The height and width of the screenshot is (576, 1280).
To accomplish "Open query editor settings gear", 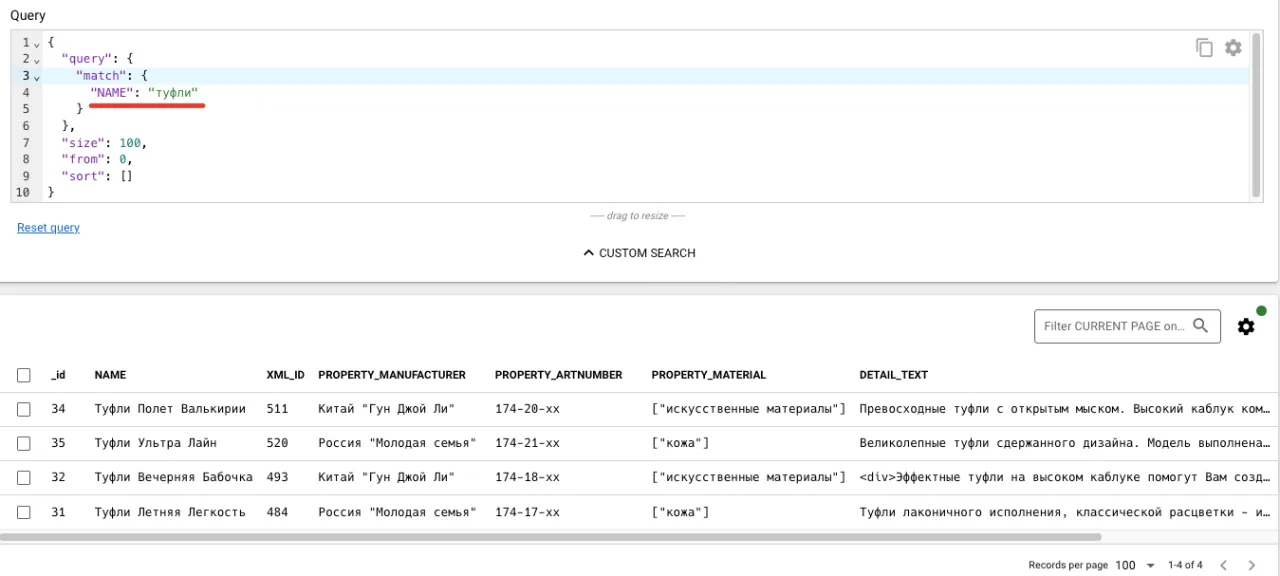I will [1233, 48].
